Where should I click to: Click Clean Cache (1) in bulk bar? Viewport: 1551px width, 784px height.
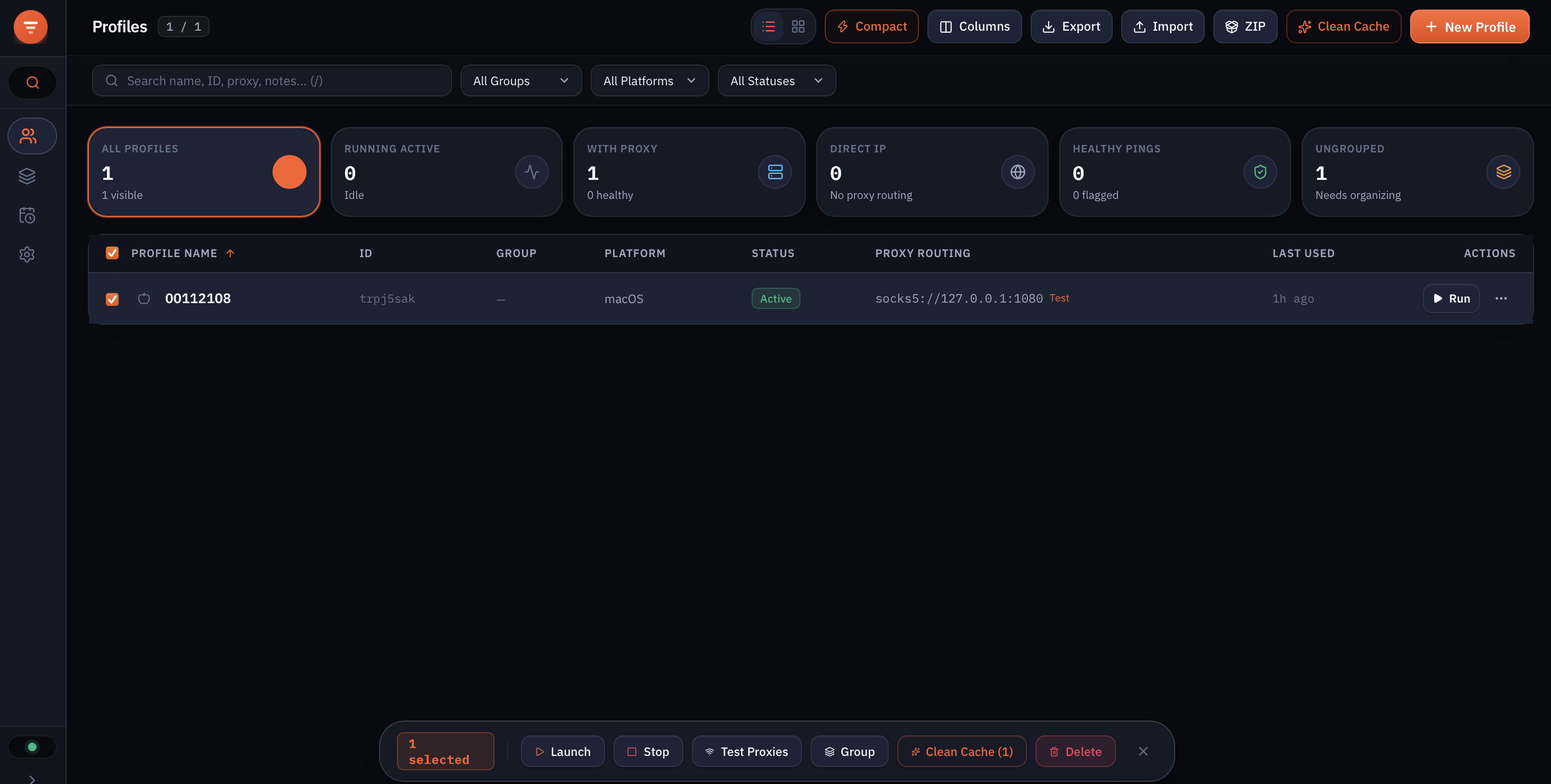(x=961, y=752)
